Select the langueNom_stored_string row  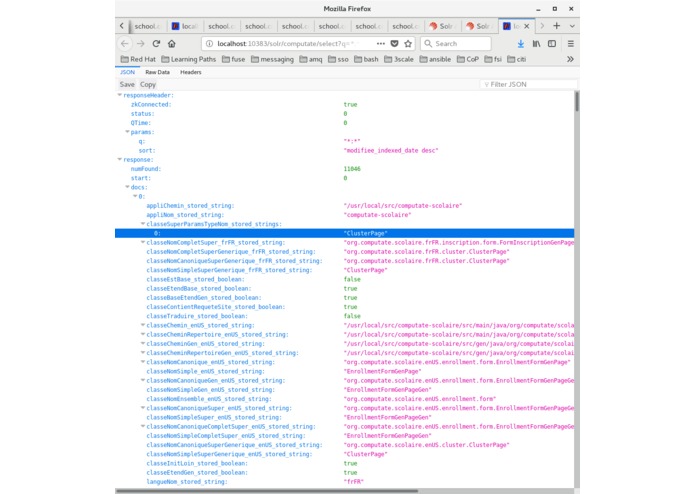tap(344, 482)
